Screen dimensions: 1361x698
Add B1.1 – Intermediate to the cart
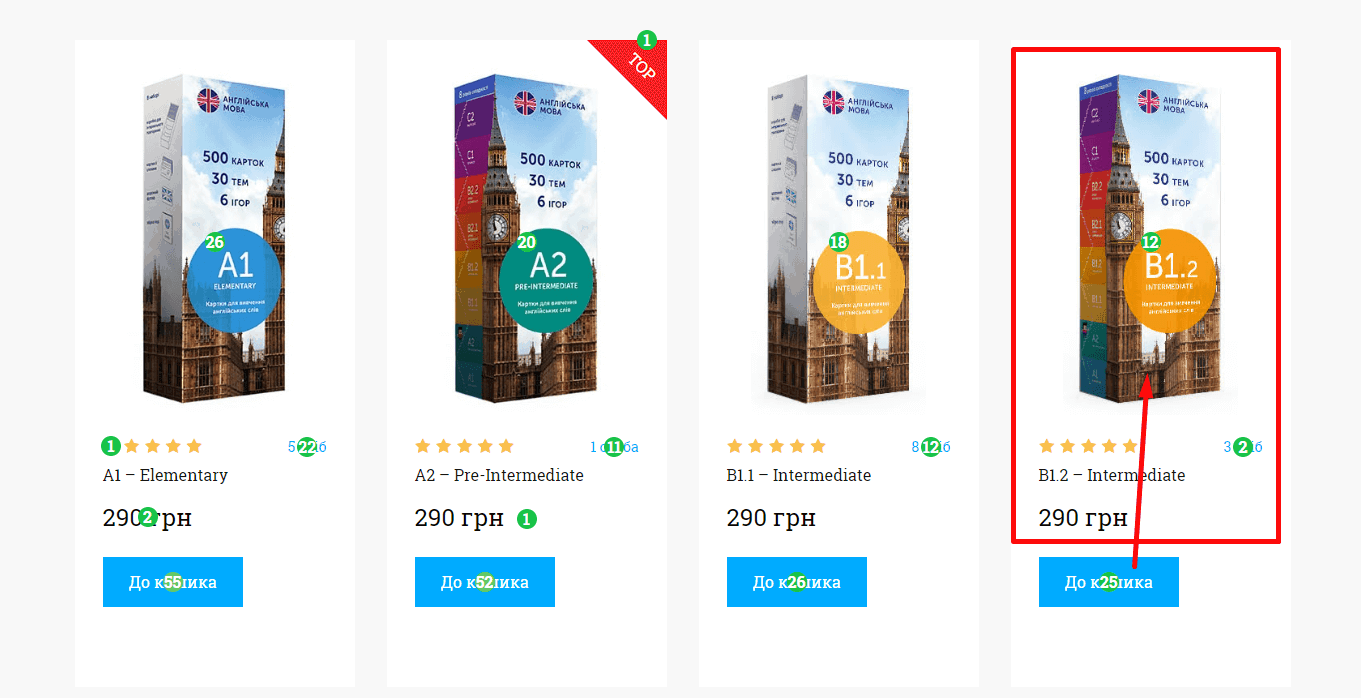(797, 582)
